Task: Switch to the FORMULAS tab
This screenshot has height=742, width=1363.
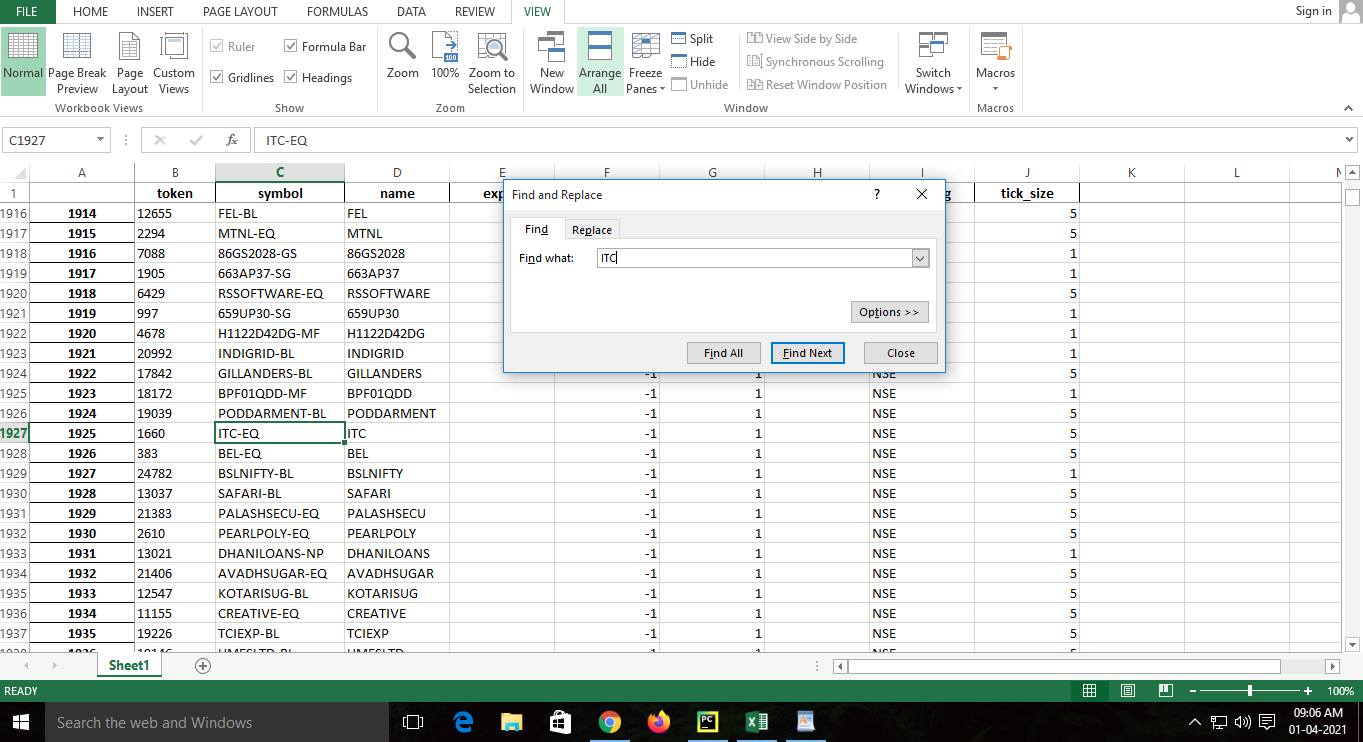Action: (337, 12)
